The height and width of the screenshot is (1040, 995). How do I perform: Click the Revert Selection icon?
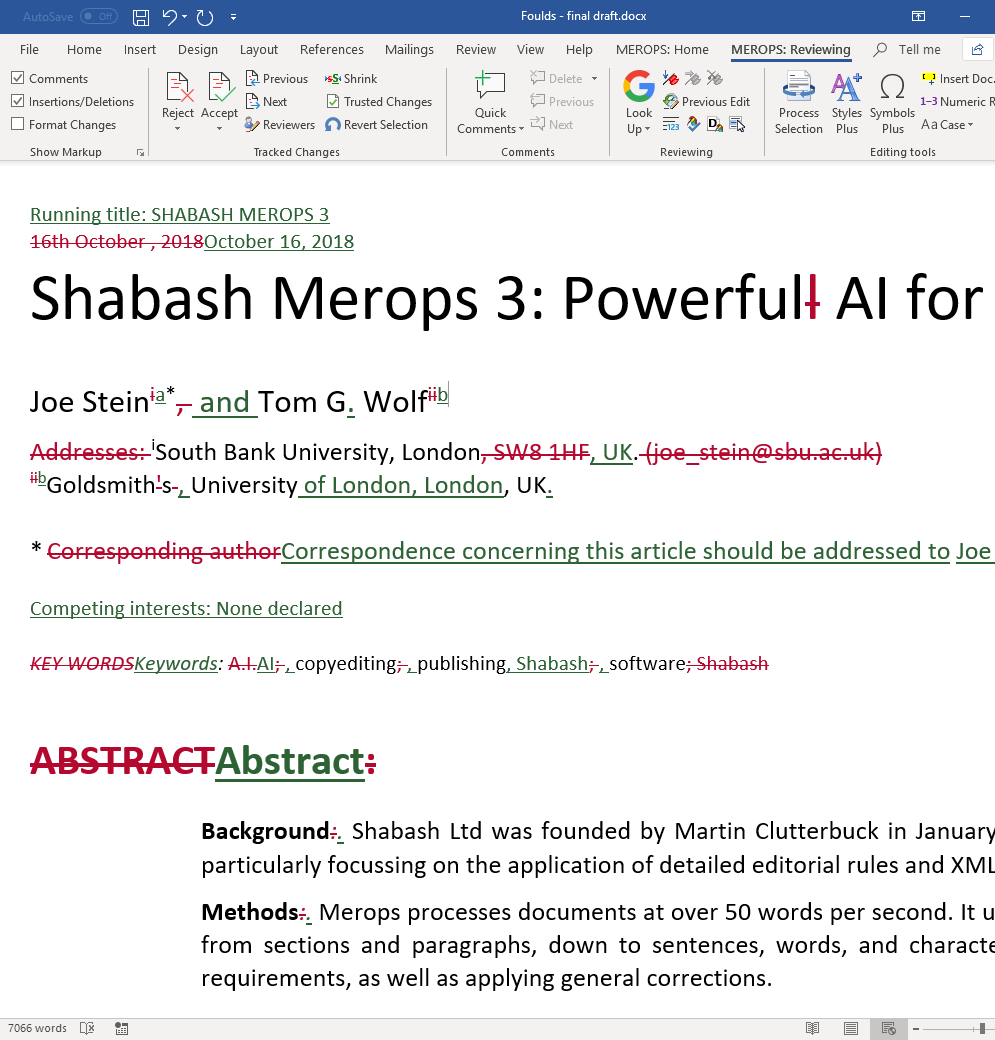333,125
